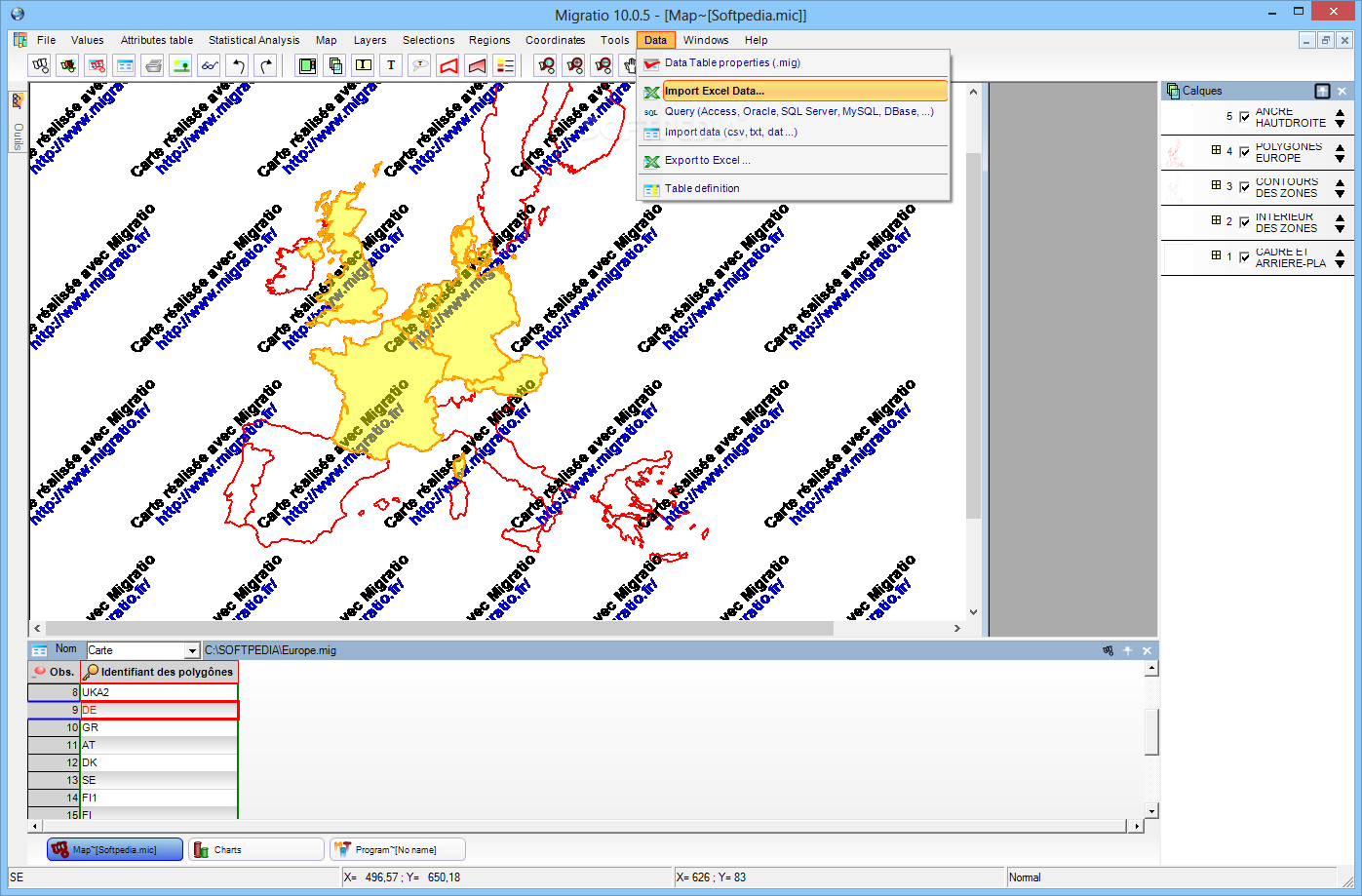
Task: Expand the grid icon of layer 4
Action: point(1216,150)
